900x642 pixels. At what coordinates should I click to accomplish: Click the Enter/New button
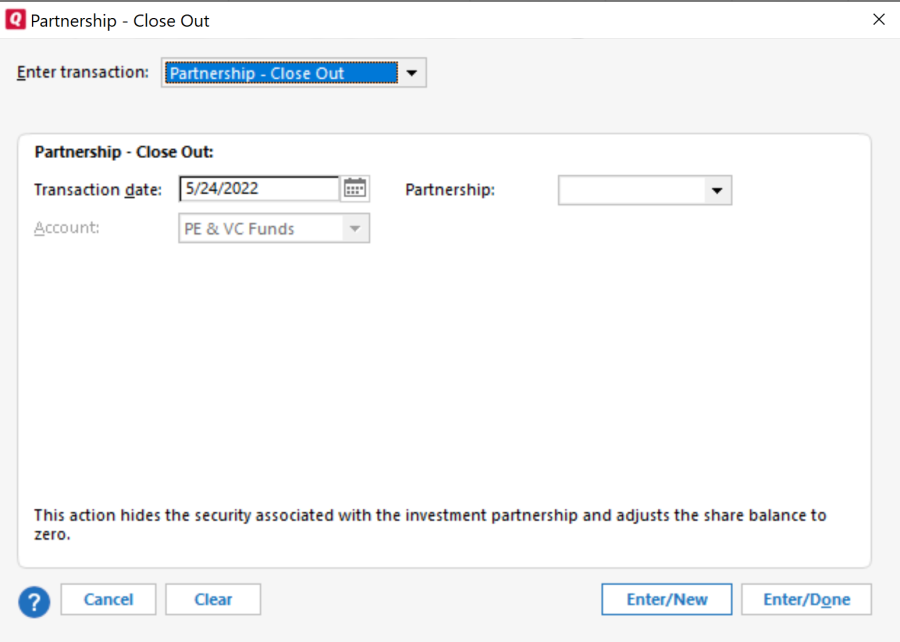(x=666, y=600)
